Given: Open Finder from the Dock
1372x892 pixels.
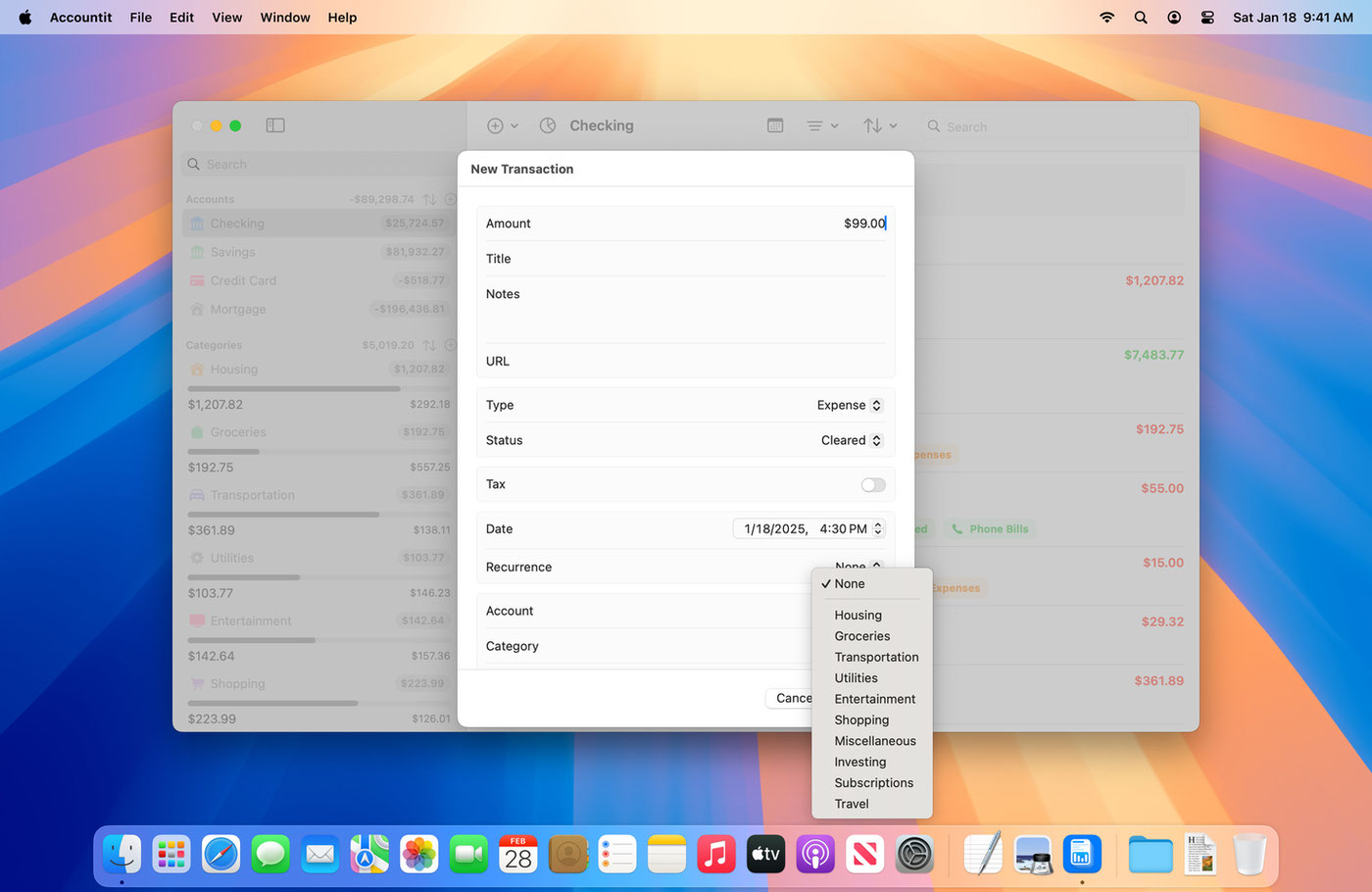Looking at the screenshot, I should click(122, 855).
